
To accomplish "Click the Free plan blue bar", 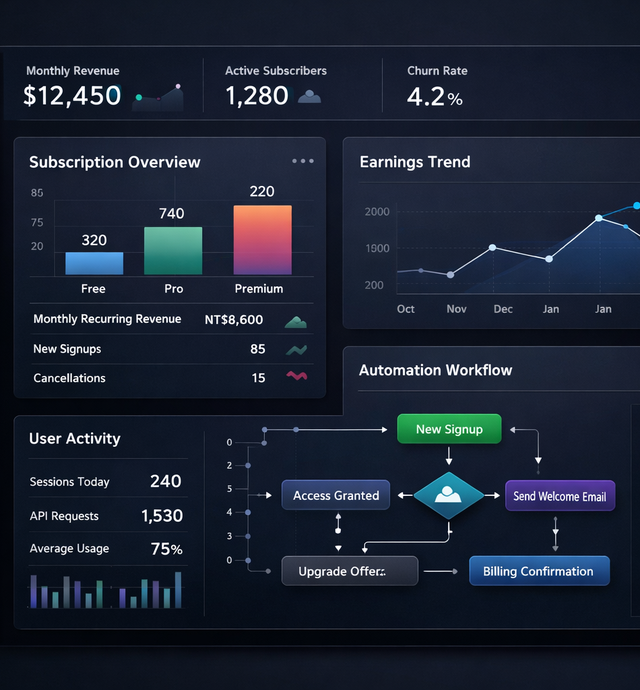I will coord(94,263).
